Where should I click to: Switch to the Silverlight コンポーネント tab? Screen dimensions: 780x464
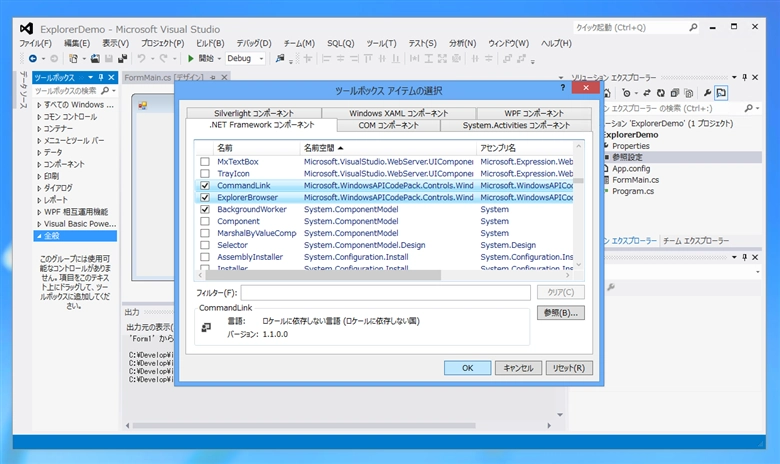[254, 113]
